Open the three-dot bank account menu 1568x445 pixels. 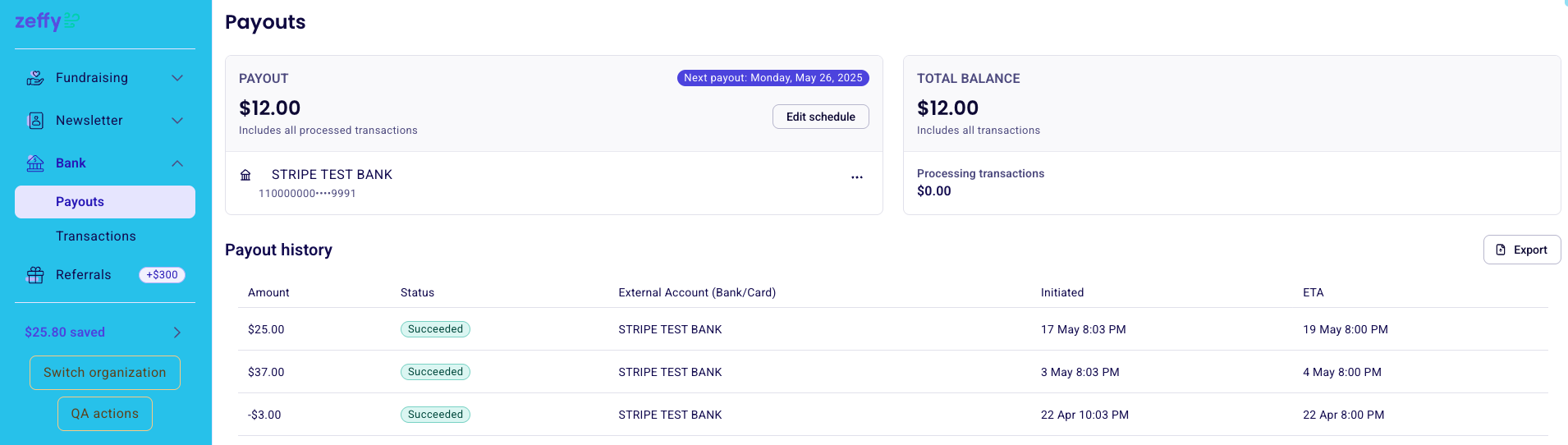pos(857,177)
